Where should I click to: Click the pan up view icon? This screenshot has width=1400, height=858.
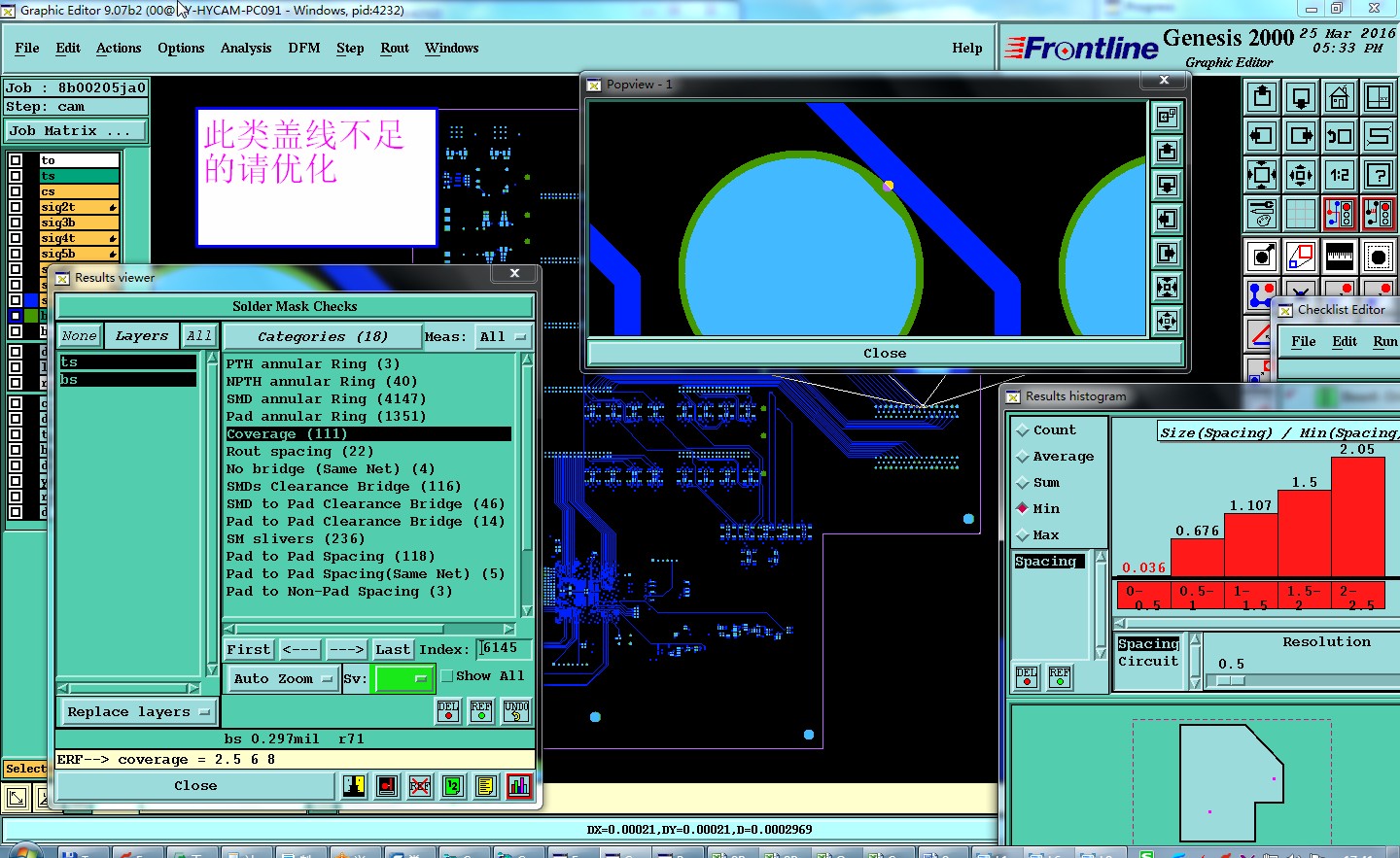(x=1262, y=97)
